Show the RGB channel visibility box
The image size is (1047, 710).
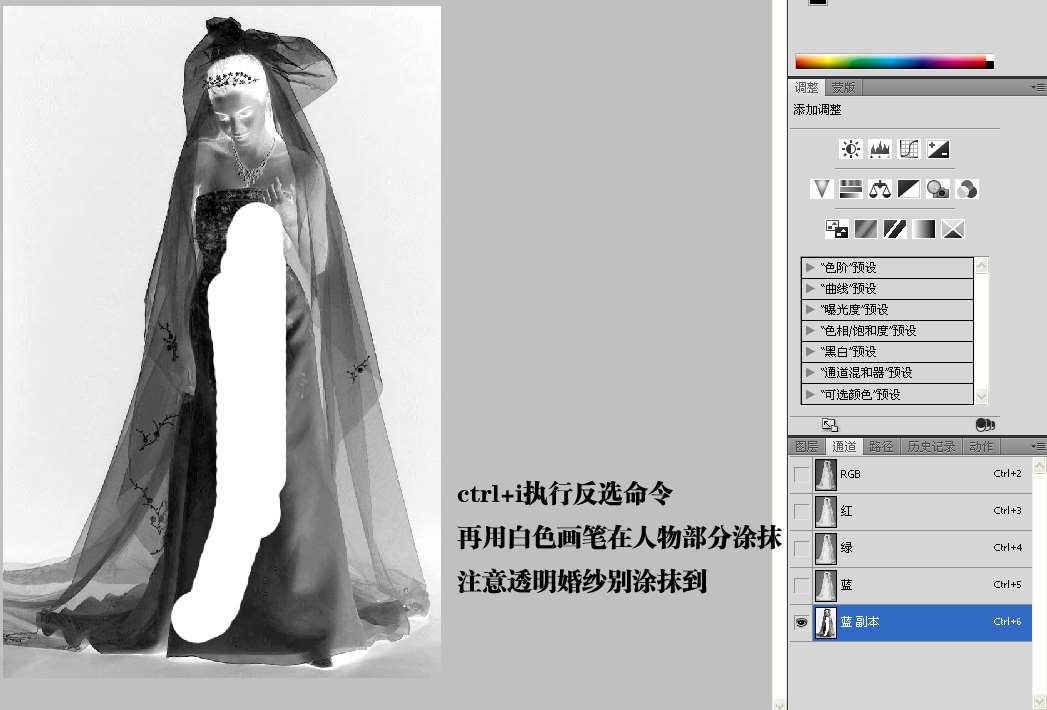pos(801,475)
